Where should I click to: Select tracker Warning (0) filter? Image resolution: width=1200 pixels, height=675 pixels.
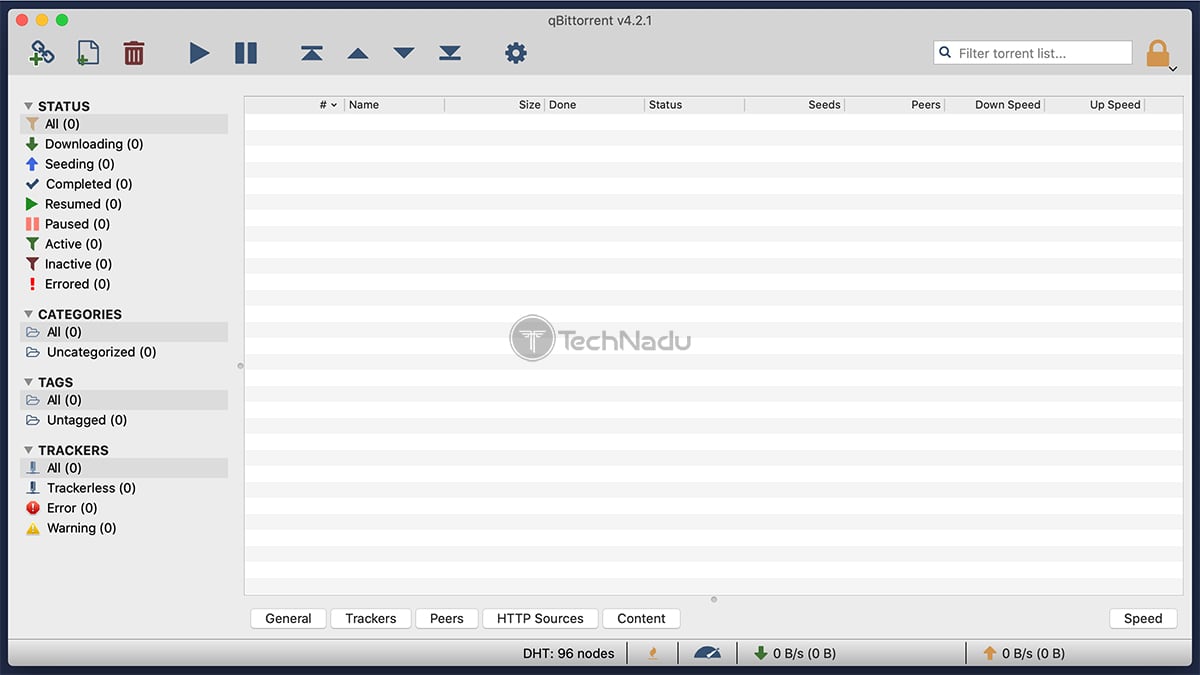[124, 528]
